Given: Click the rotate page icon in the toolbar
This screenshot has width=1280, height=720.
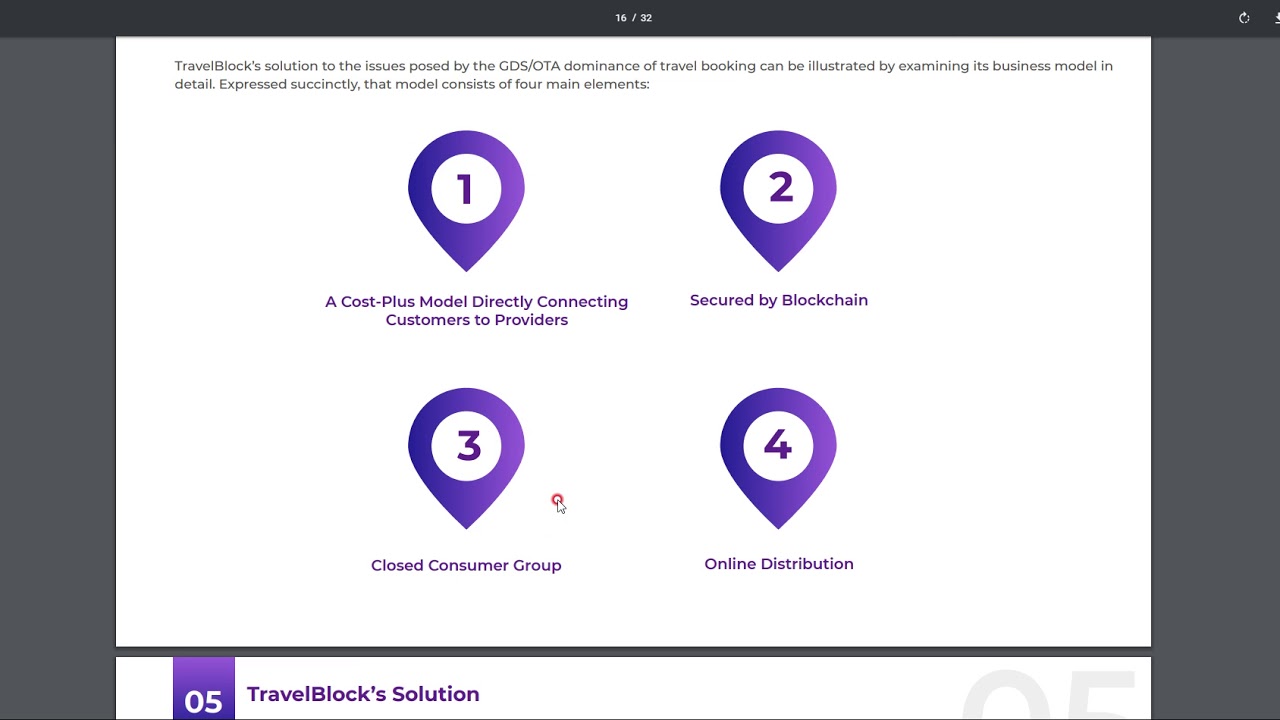Looking at the screenshot, I should (1244, 18).
